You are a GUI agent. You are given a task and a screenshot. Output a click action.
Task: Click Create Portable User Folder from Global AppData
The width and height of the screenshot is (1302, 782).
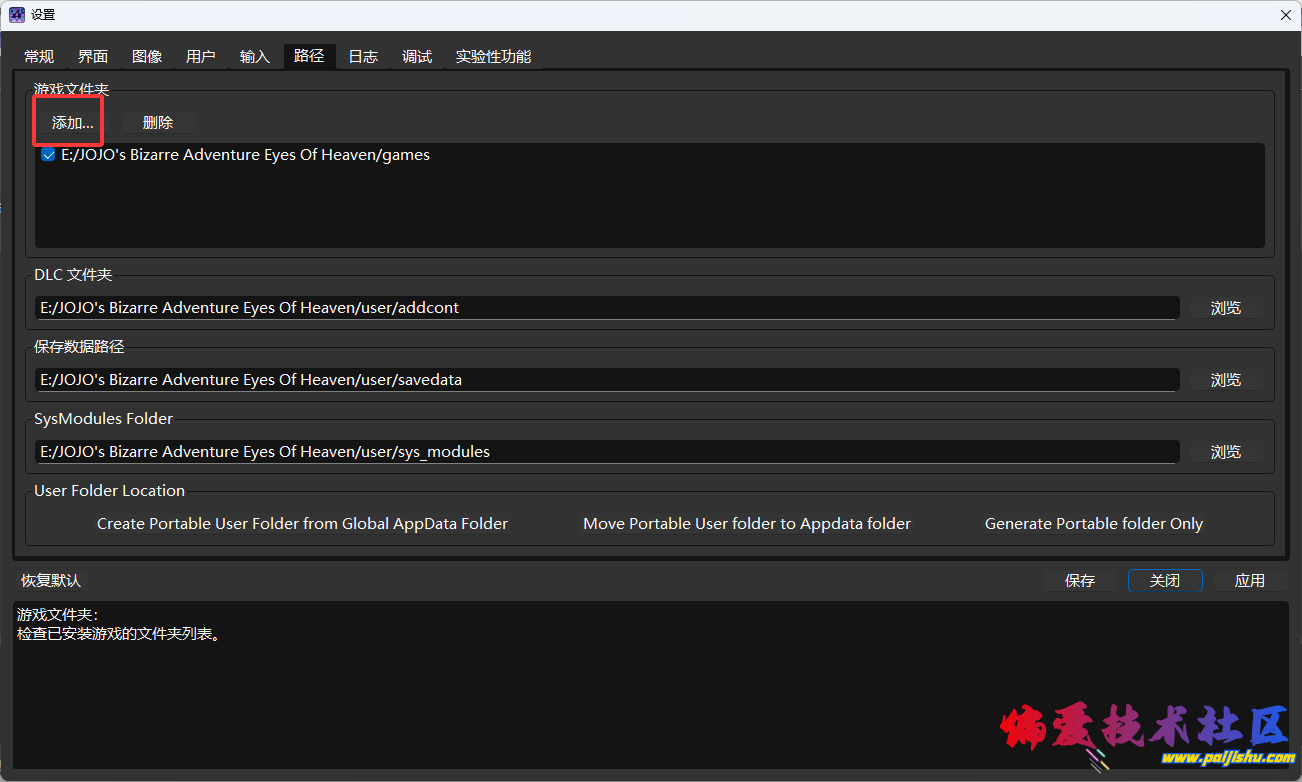coord(302,524)
